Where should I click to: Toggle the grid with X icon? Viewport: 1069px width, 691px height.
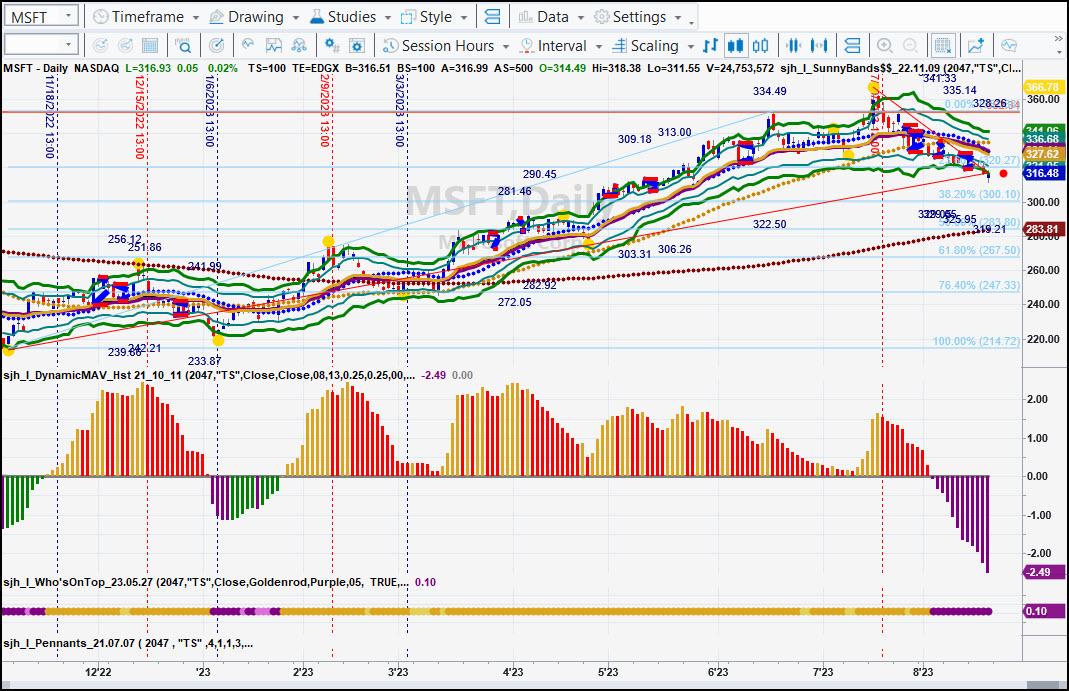943,46
